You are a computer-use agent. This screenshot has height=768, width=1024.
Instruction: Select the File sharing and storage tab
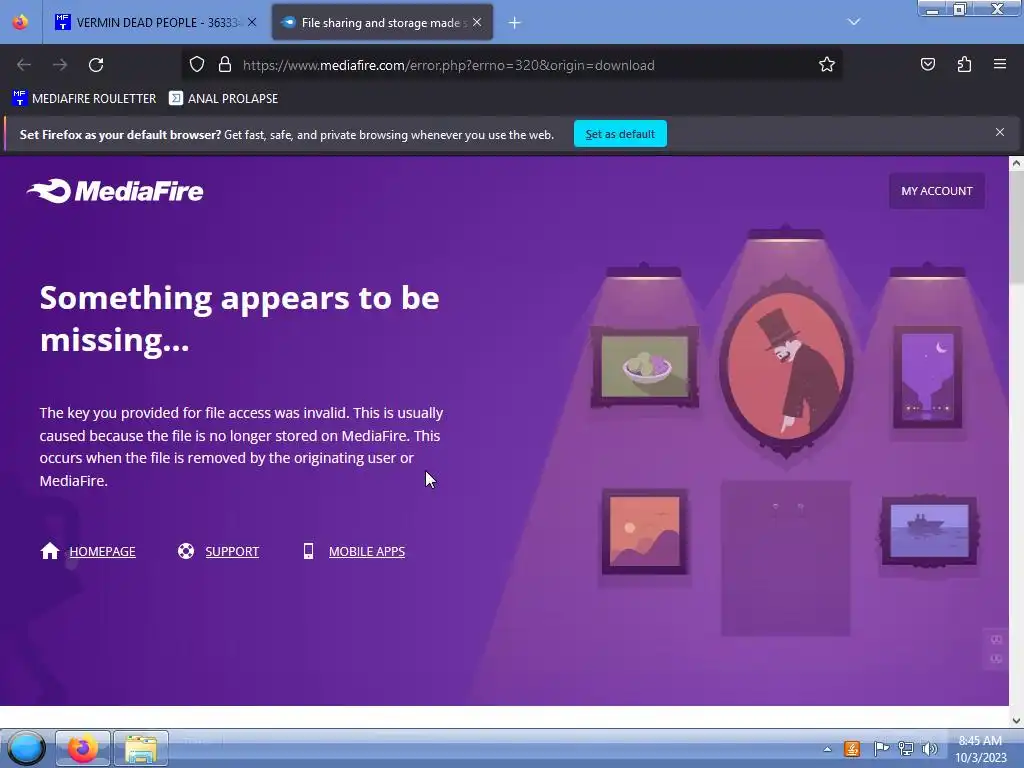(382, 22)
